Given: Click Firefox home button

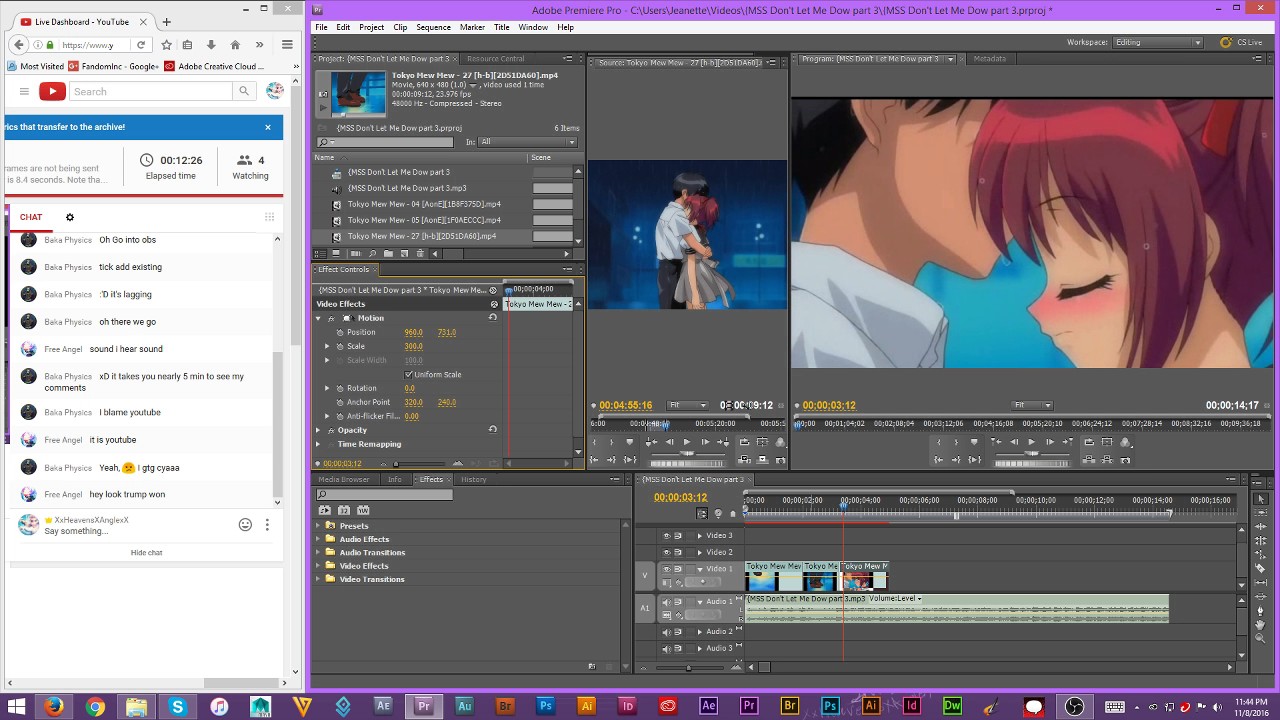Looking at the screenshot, I should tap(235, 45).
